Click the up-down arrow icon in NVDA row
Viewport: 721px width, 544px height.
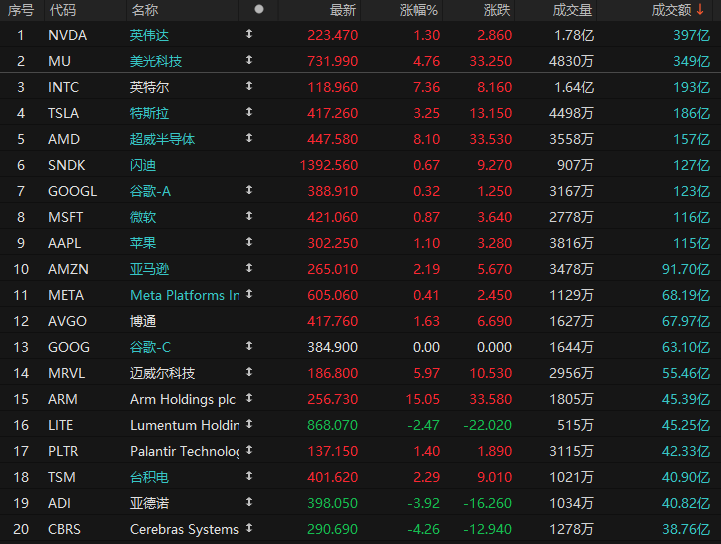click(249, 34)
